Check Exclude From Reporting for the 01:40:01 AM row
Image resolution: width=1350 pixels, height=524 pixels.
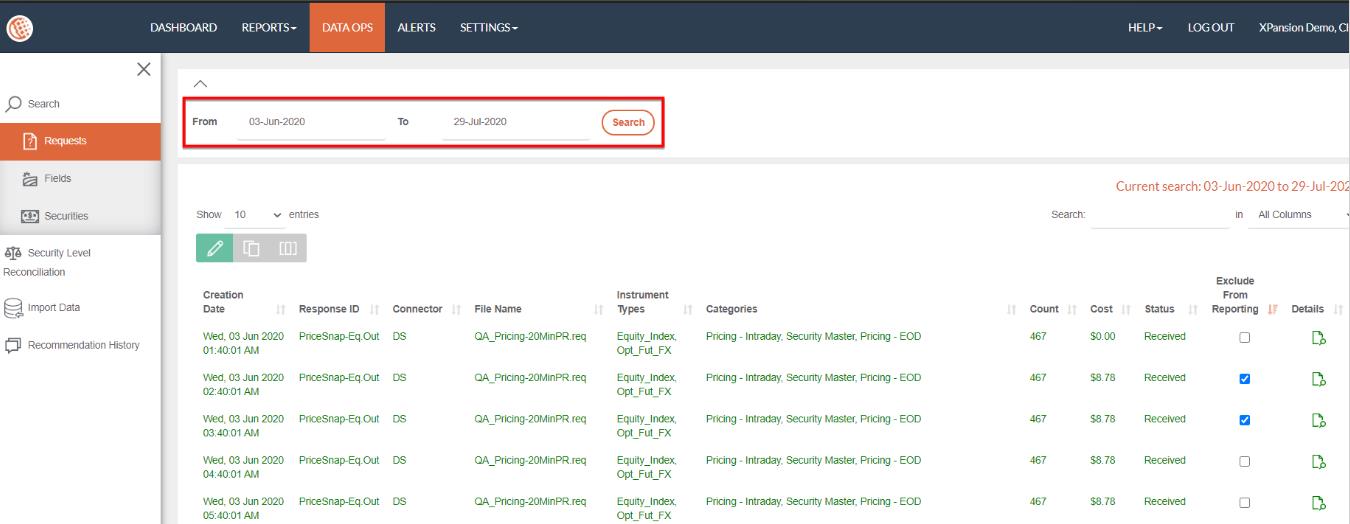click(x=1245, y=338)
